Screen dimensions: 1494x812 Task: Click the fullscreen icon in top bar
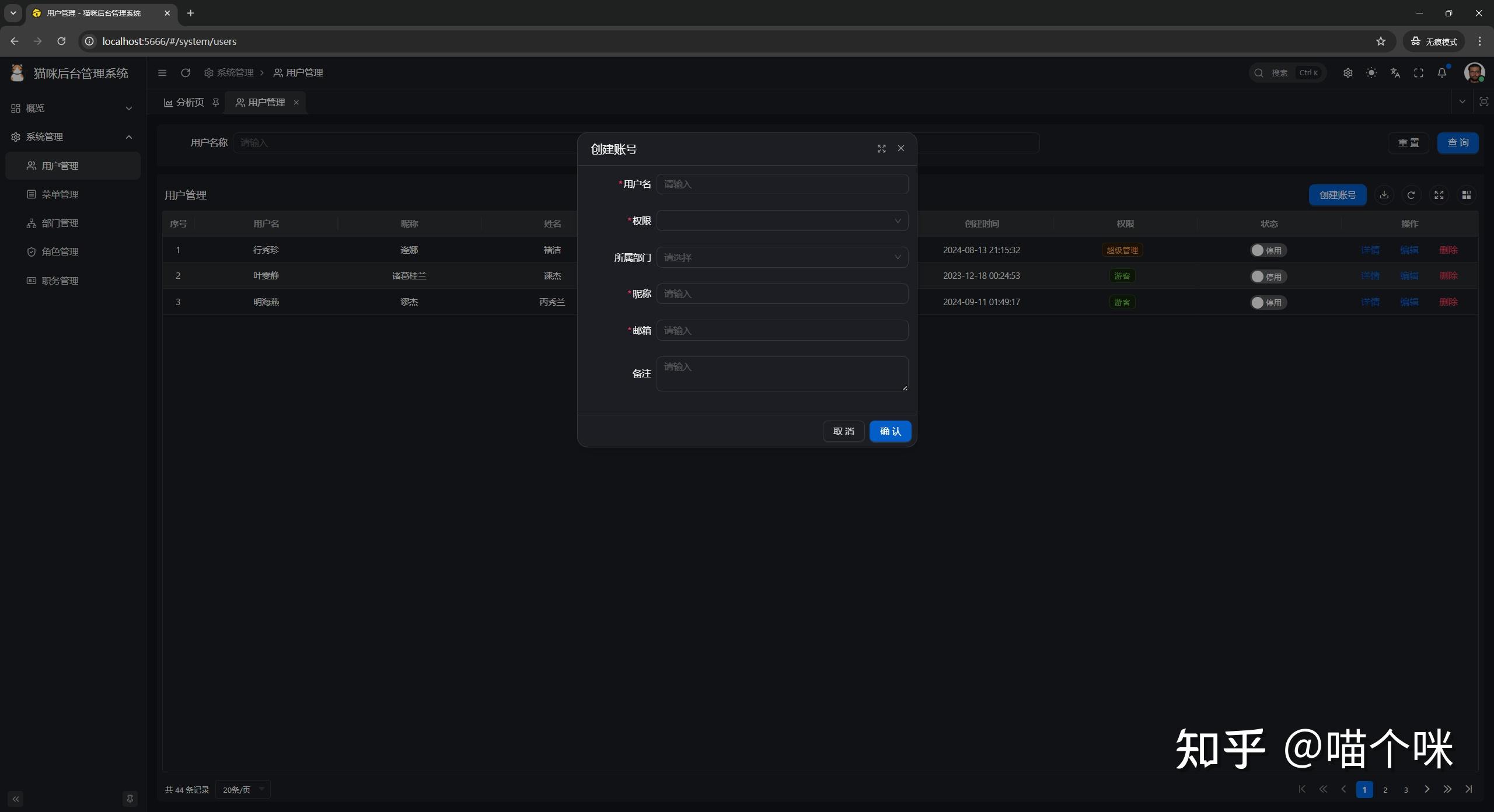1419,72
